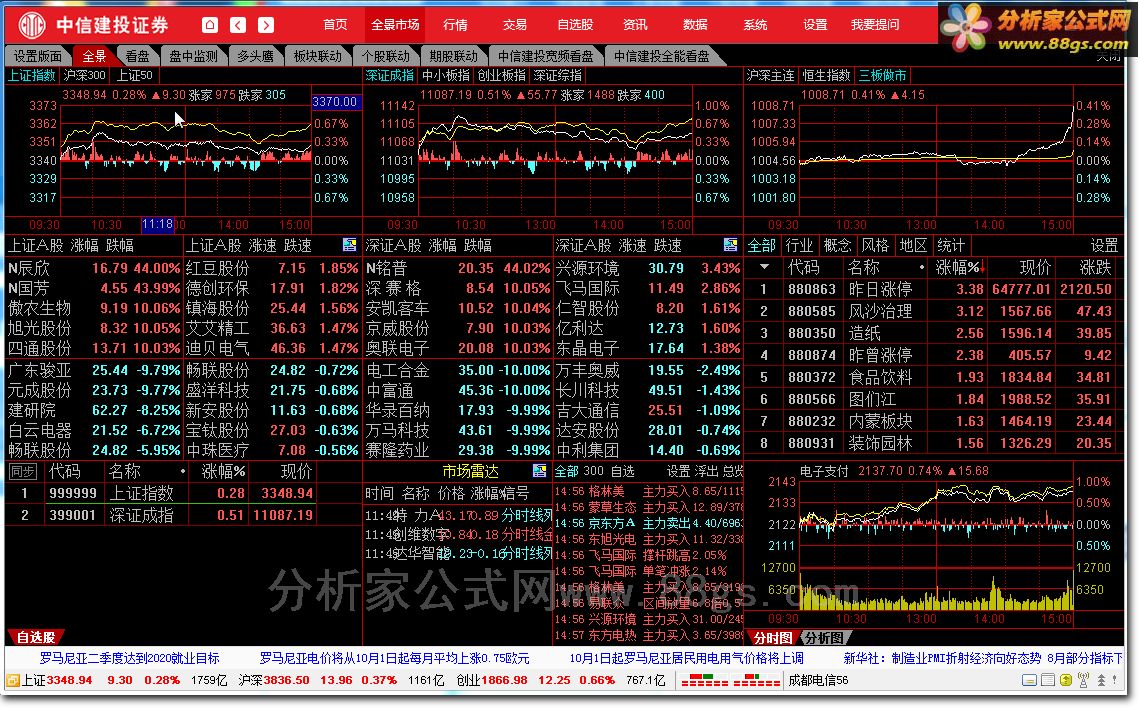This screenshot has width=1140, height=708.
Task: Click the double up-arrow icon in status bar
Action: coord(1101,680)
